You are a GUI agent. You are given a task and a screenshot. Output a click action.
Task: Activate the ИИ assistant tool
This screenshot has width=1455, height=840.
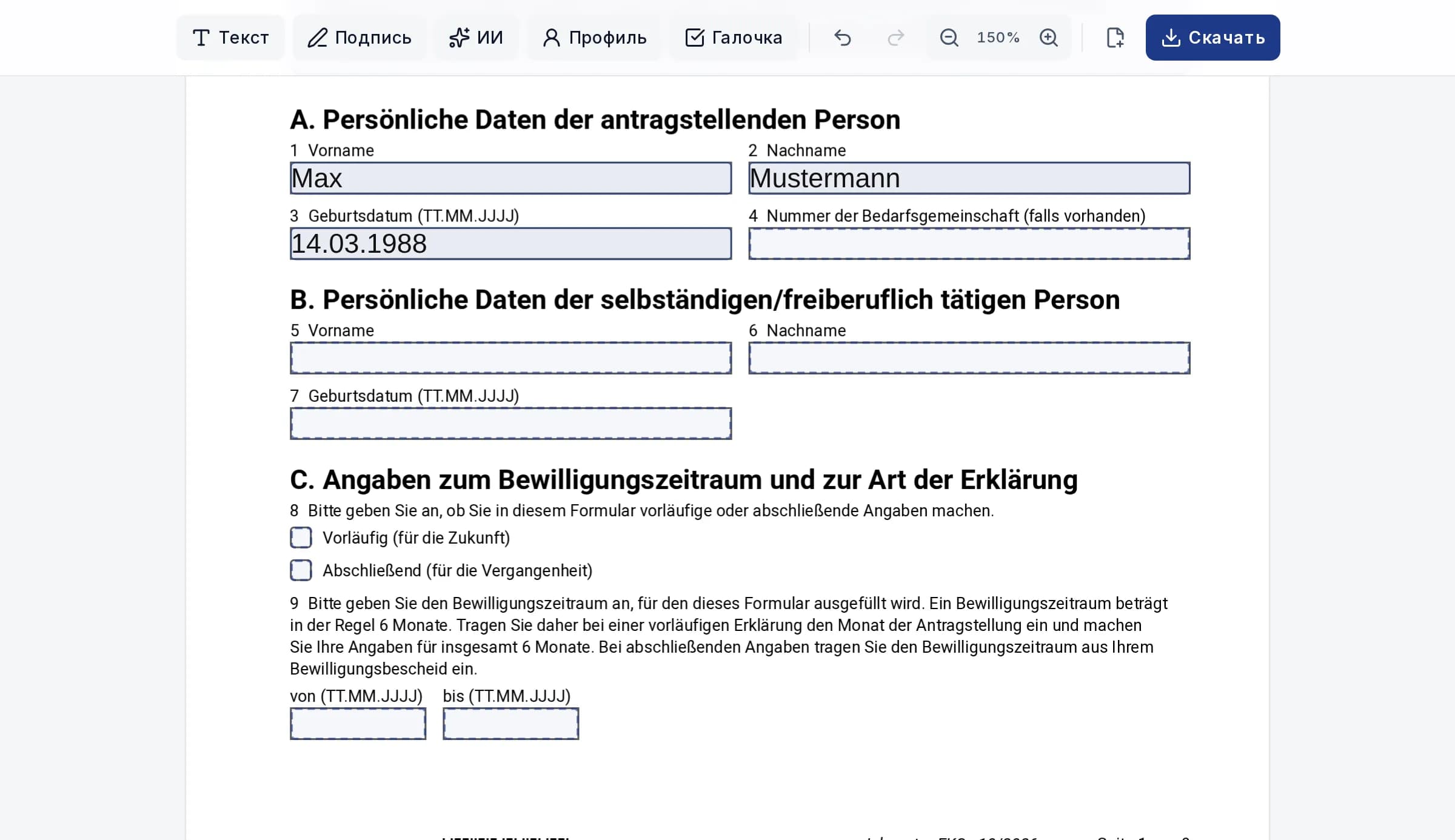[x=476, y=38]
